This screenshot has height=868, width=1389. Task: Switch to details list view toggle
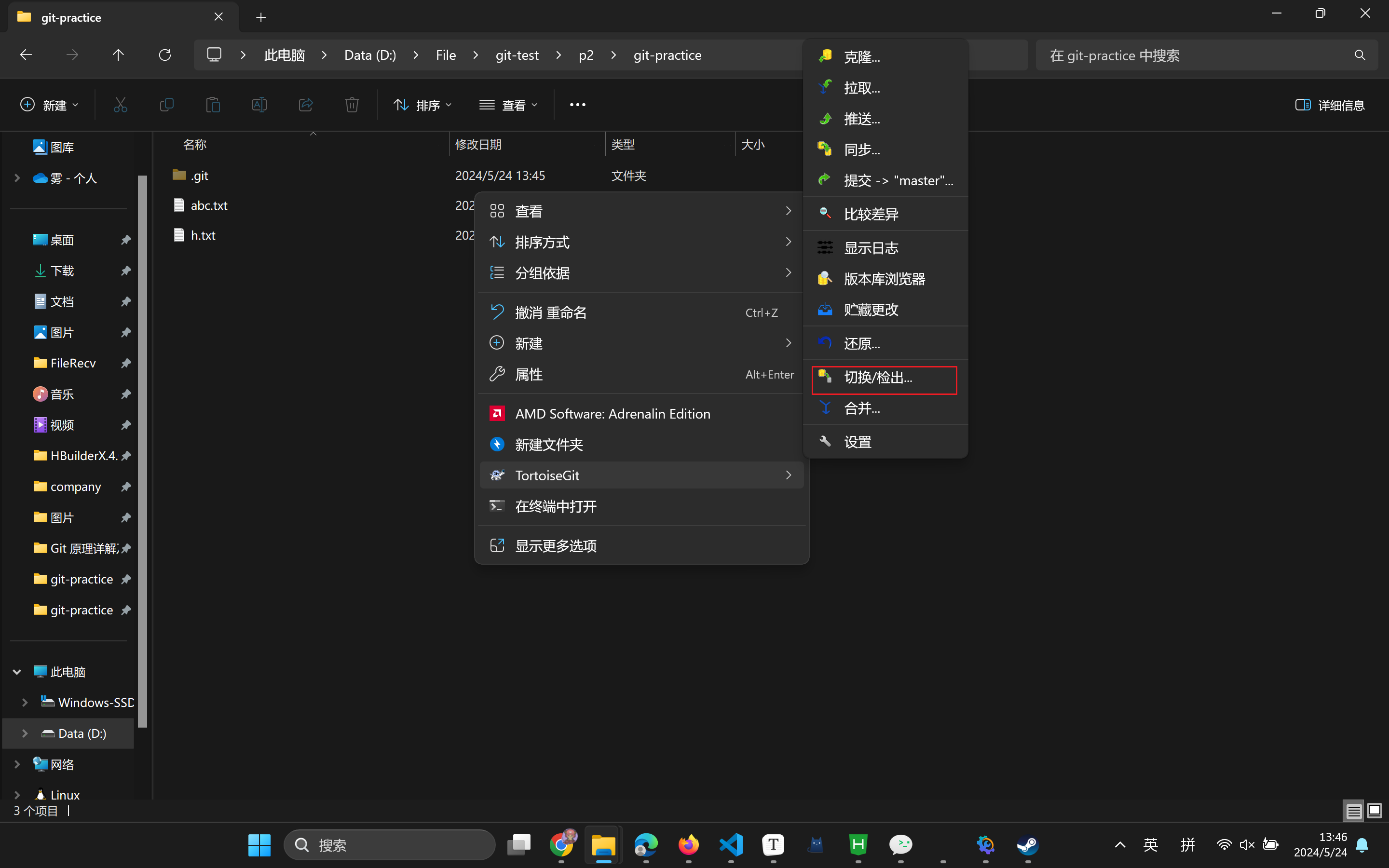pos(1353,811)
